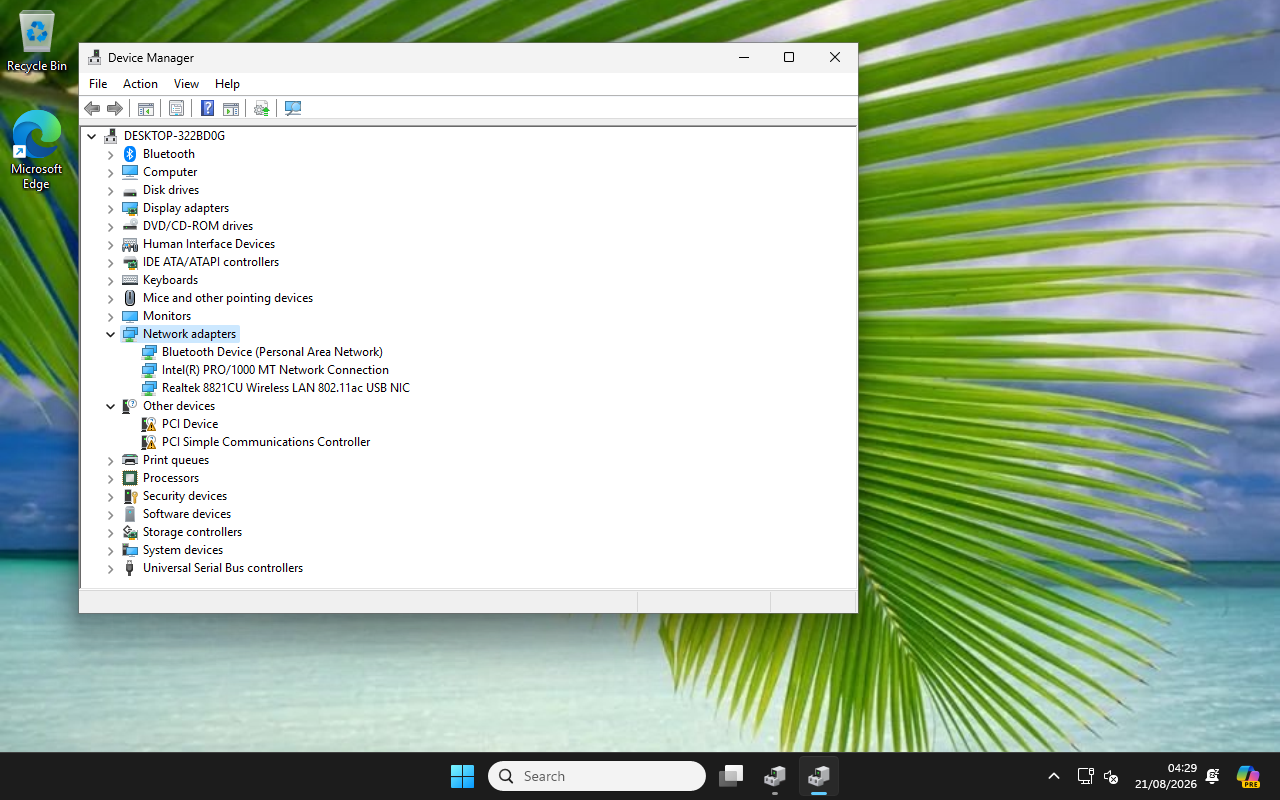
Task: Select the Security devices label
Action: [x=185, y=496]
